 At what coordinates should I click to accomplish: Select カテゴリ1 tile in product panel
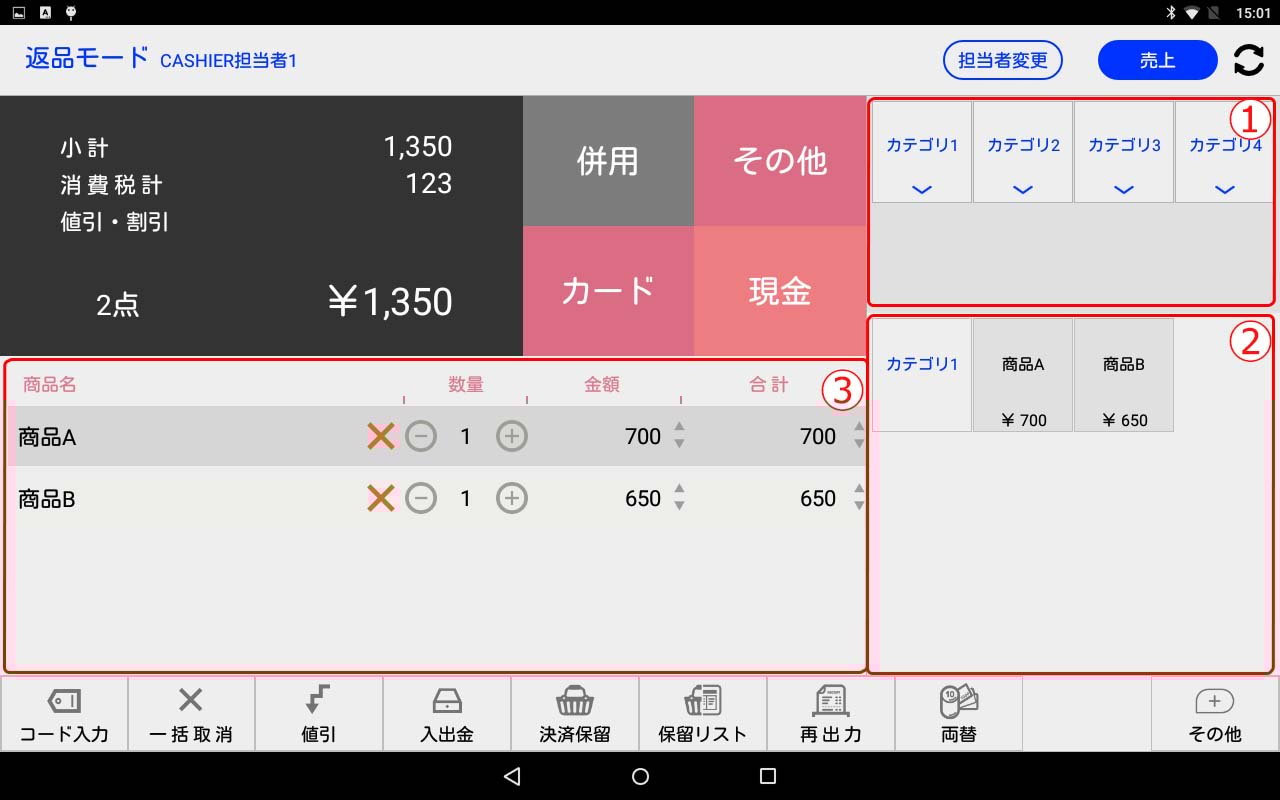point(922,375)
